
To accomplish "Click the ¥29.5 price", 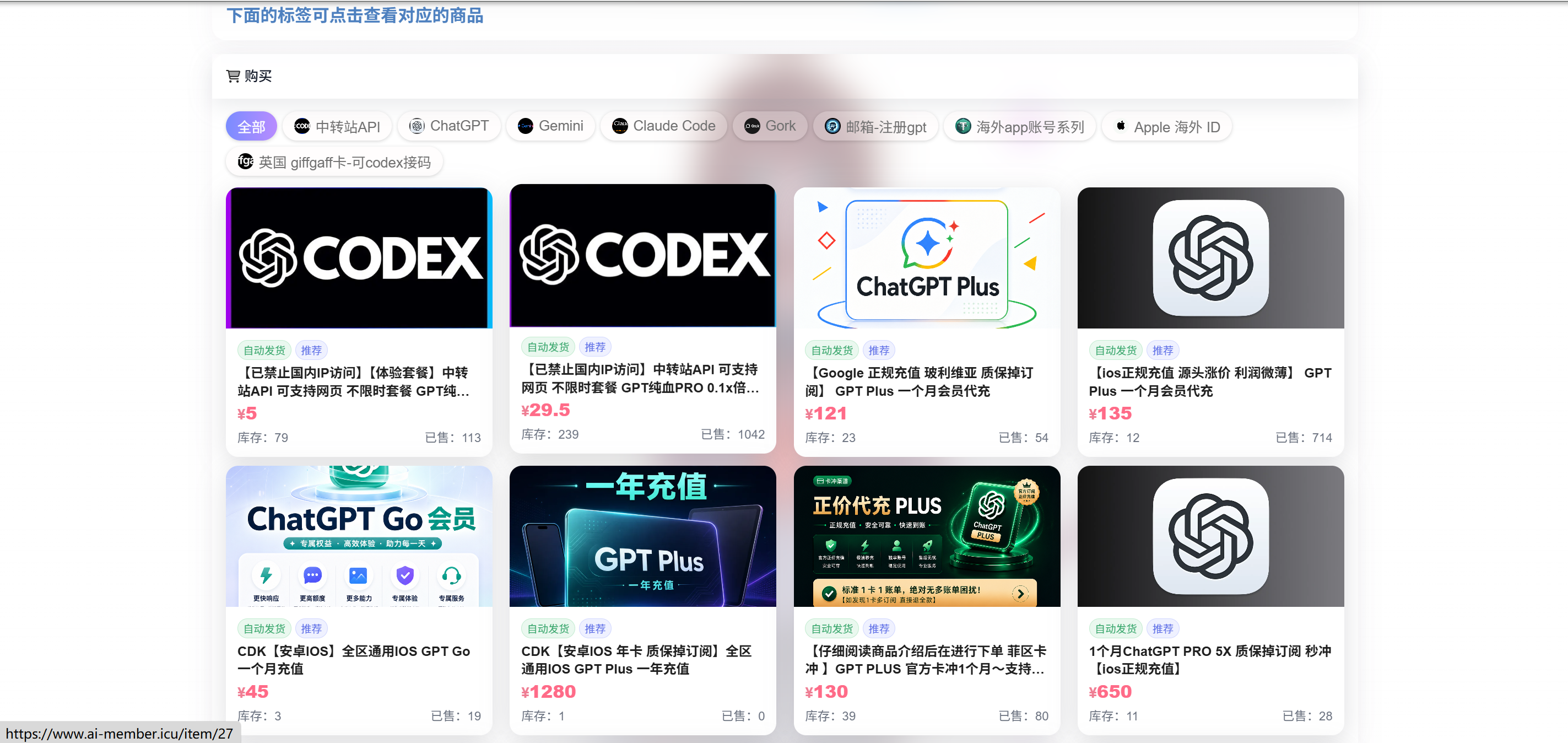I will [x=545, y=410].
